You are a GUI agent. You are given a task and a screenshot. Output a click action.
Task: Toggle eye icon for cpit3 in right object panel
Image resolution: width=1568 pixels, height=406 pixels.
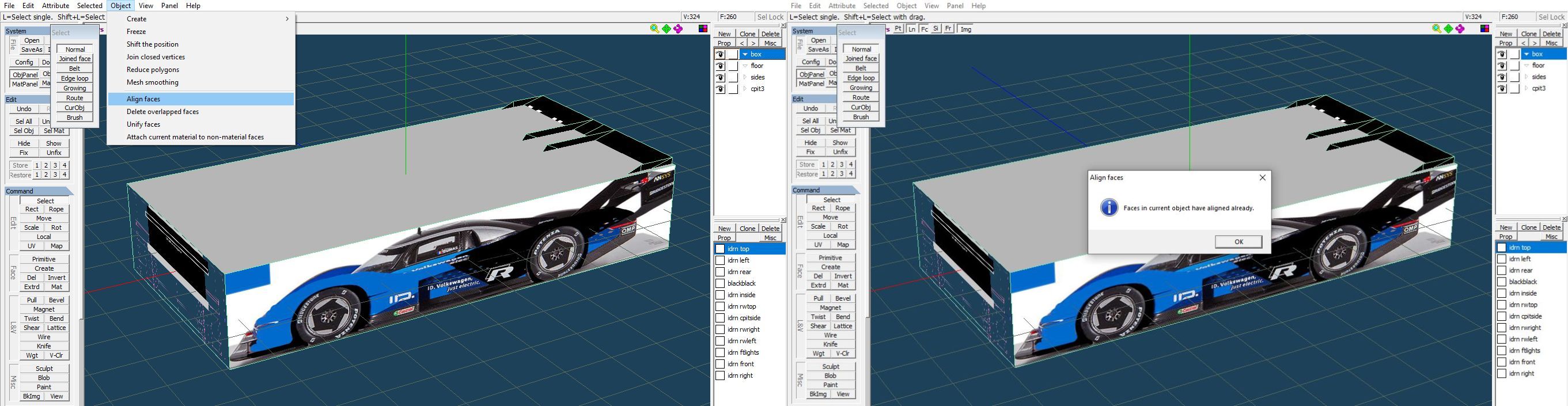click(1502, 88)
